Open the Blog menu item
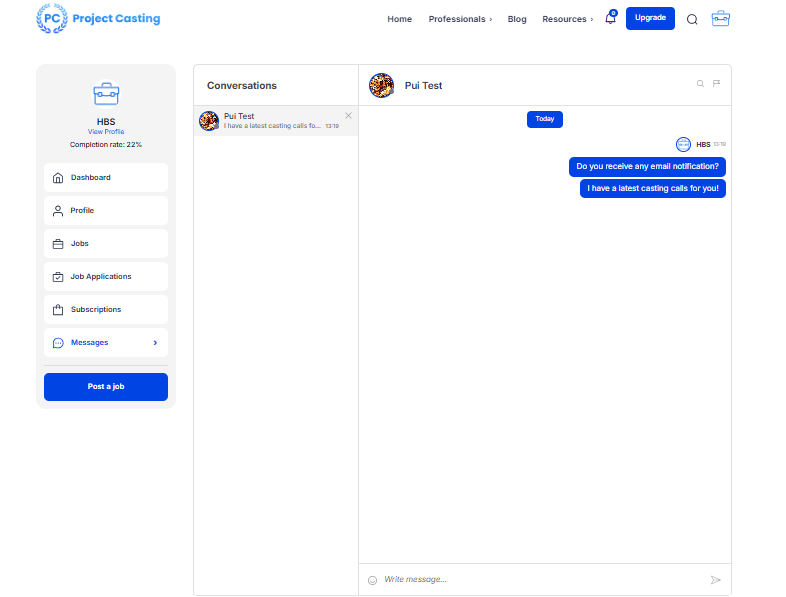 517,19
